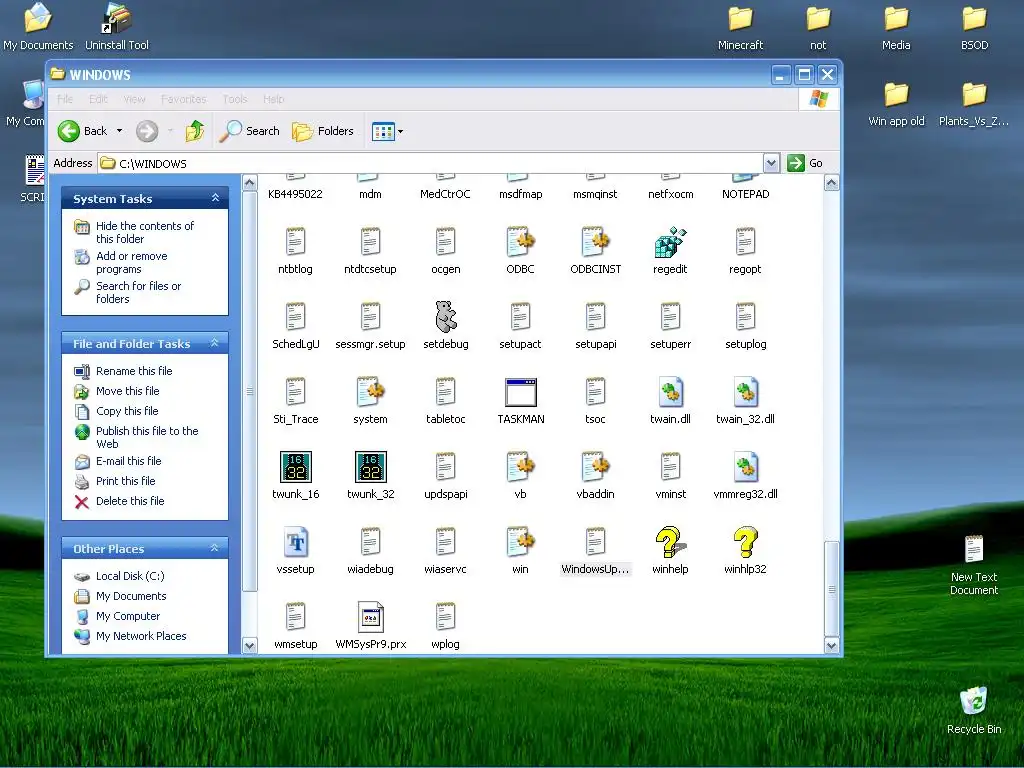Open Local Disk (C:) in Other Places
The image size is (1024, 768).
point(130,576)
